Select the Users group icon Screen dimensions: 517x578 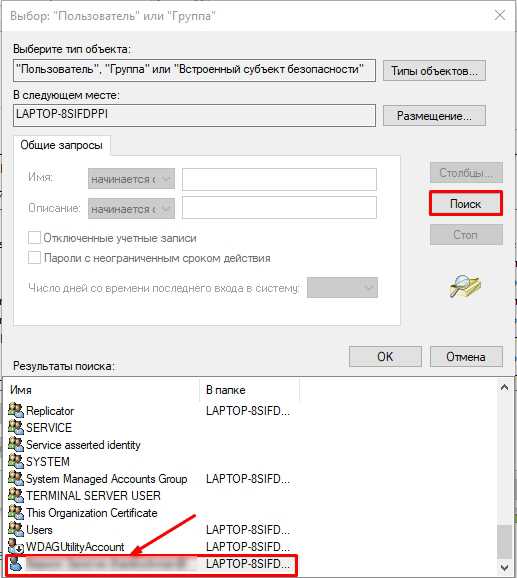click(16, 529)
